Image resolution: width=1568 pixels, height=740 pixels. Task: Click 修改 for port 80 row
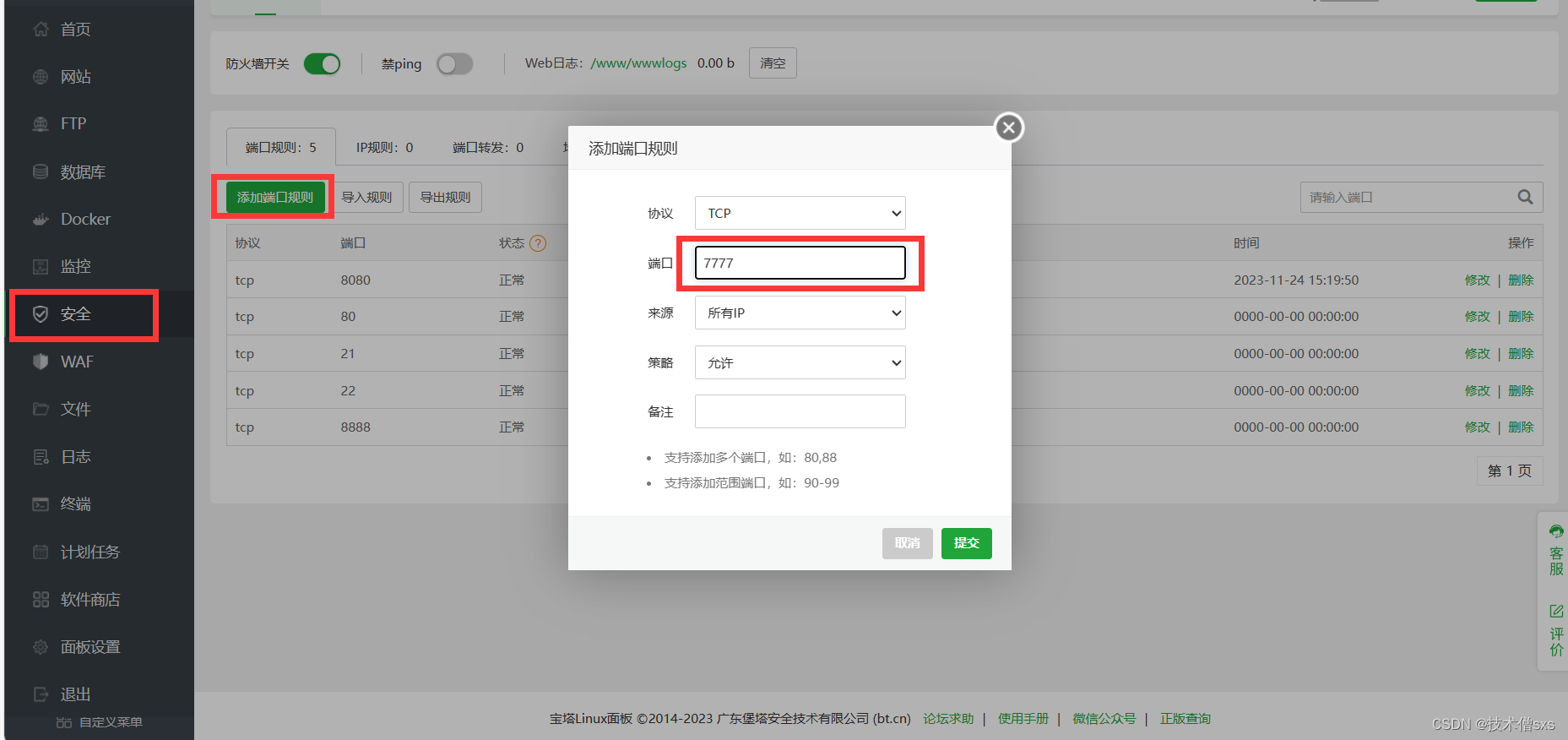click(x=1478, y=316)
